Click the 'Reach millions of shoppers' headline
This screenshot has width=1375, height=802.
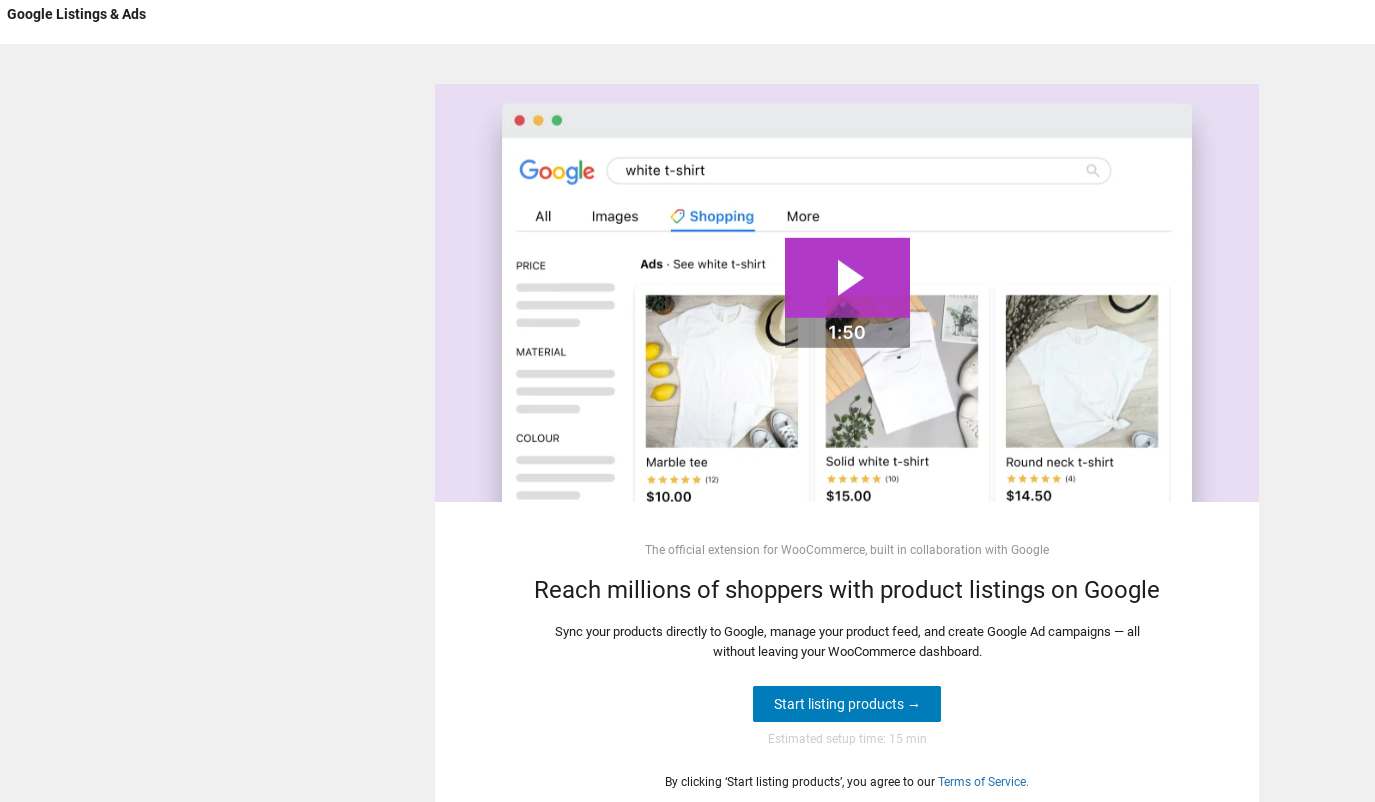click(847, 590)
